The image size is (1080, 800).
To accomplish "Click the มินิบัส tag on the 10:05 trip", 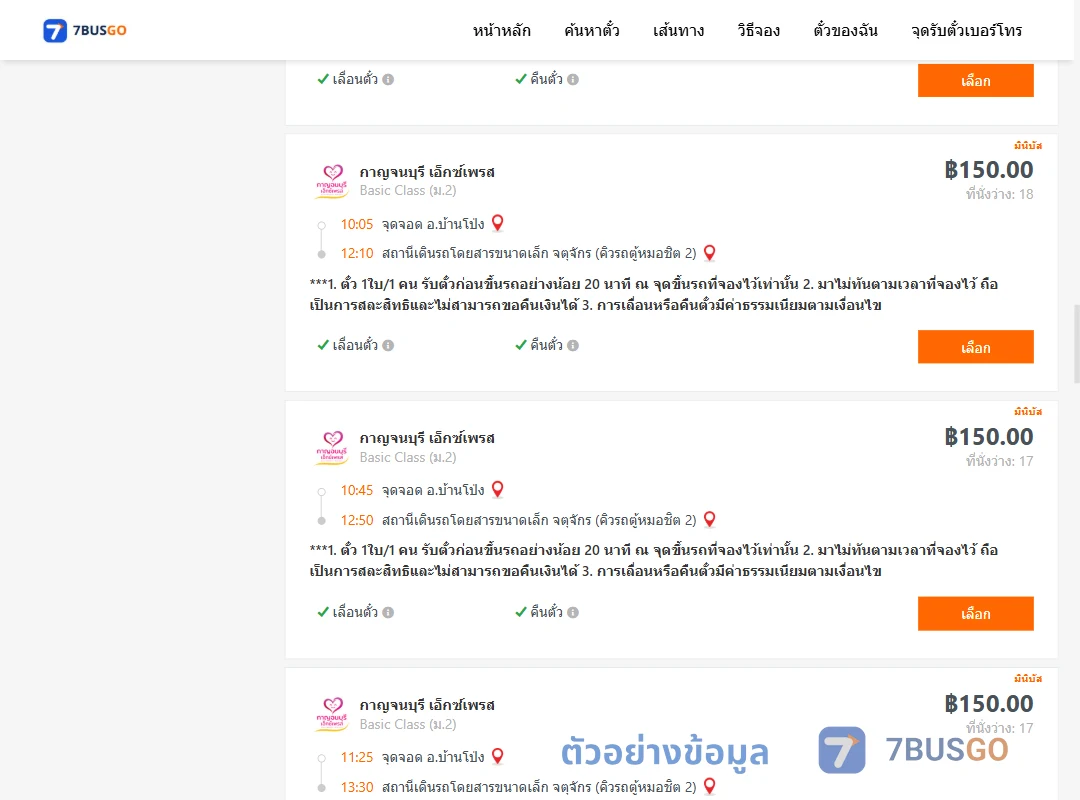I will click(x=1028, y=145).
